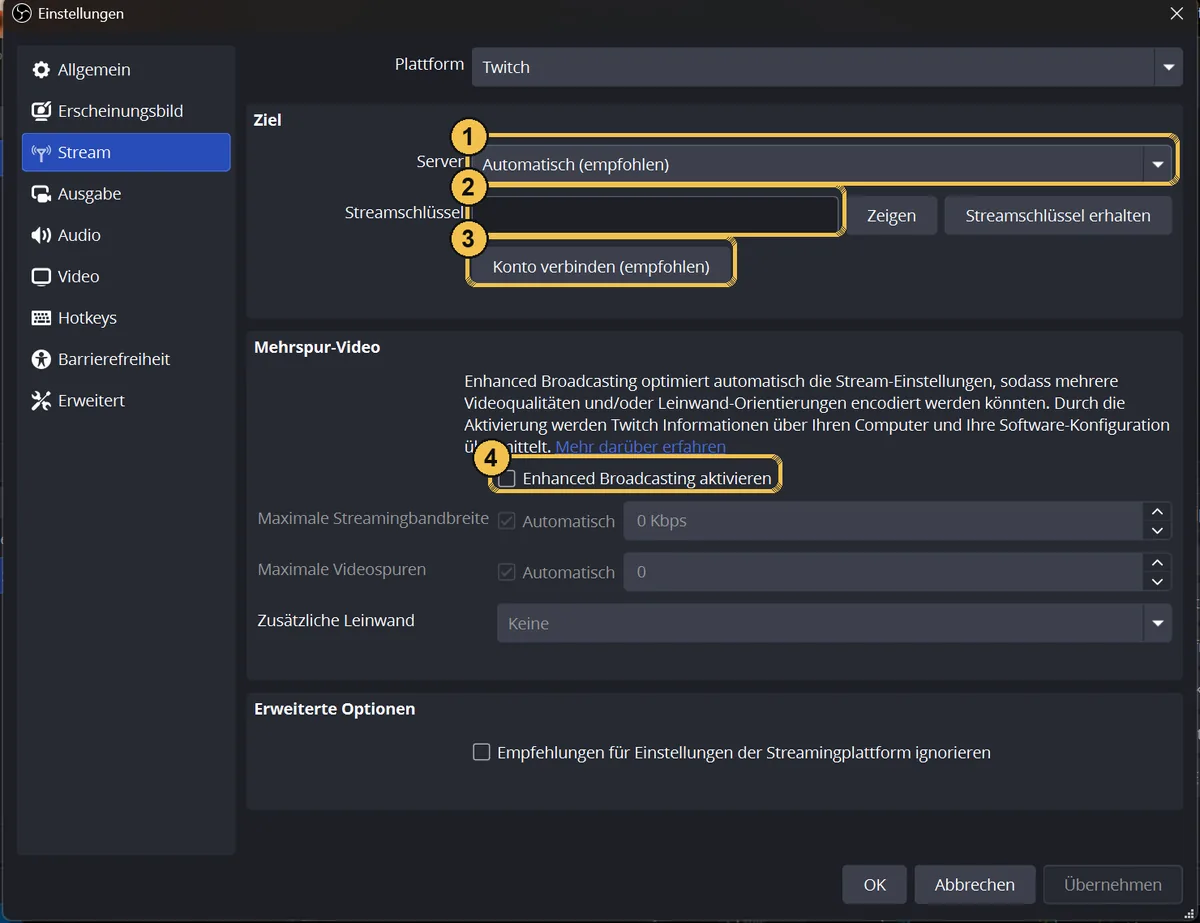Open the Plattform dropdown showing Twitch
1200x923 pixels.
827,67
